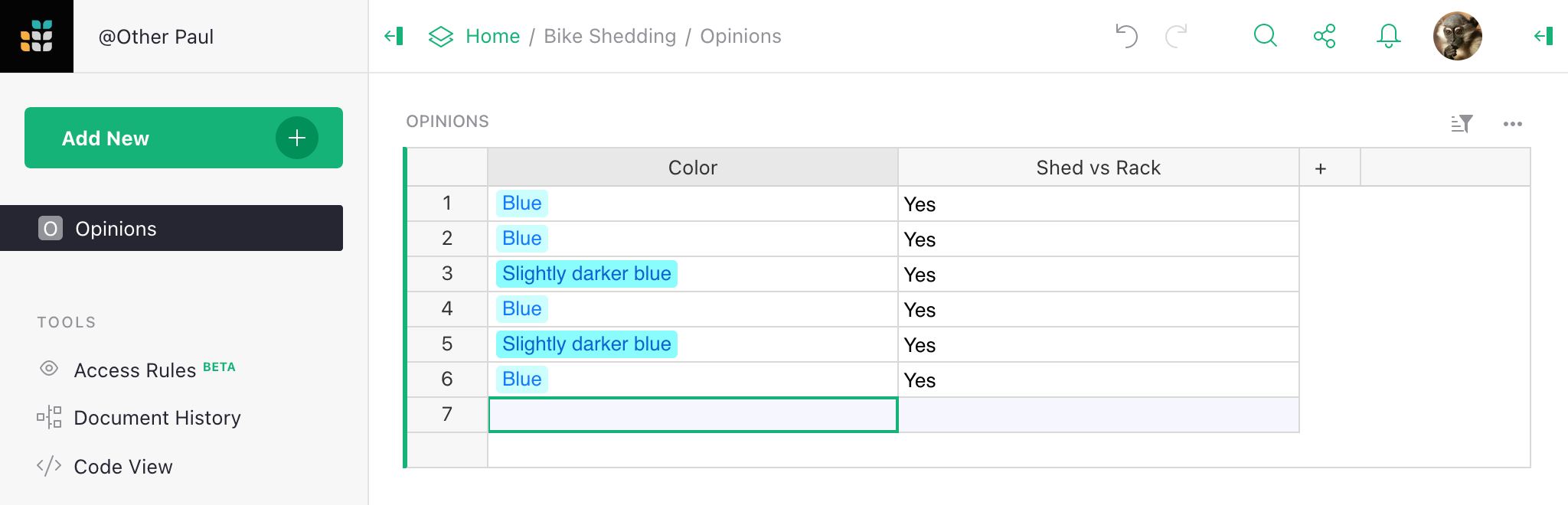Collapse the left sidebar panel
The image size is (1568, 505).
pos(394,36)
